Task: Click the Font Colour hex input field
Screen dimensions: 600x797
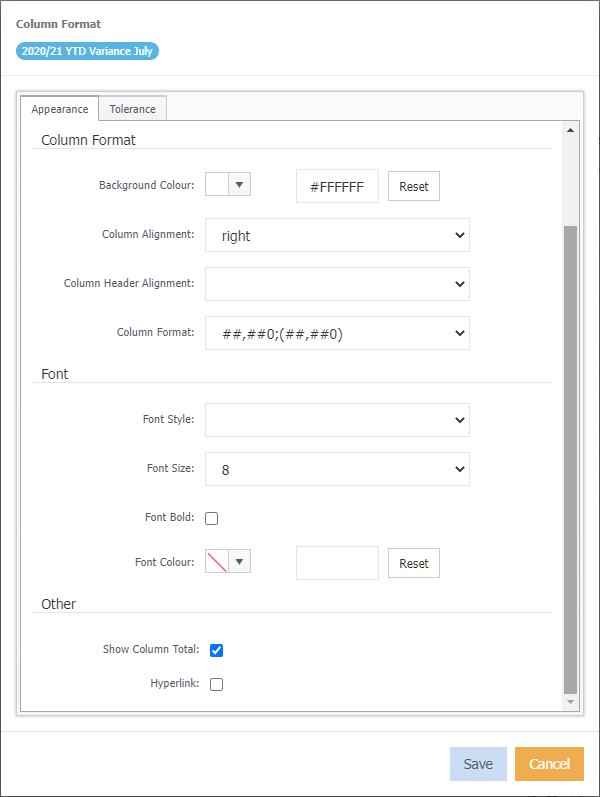Action: 337,563
